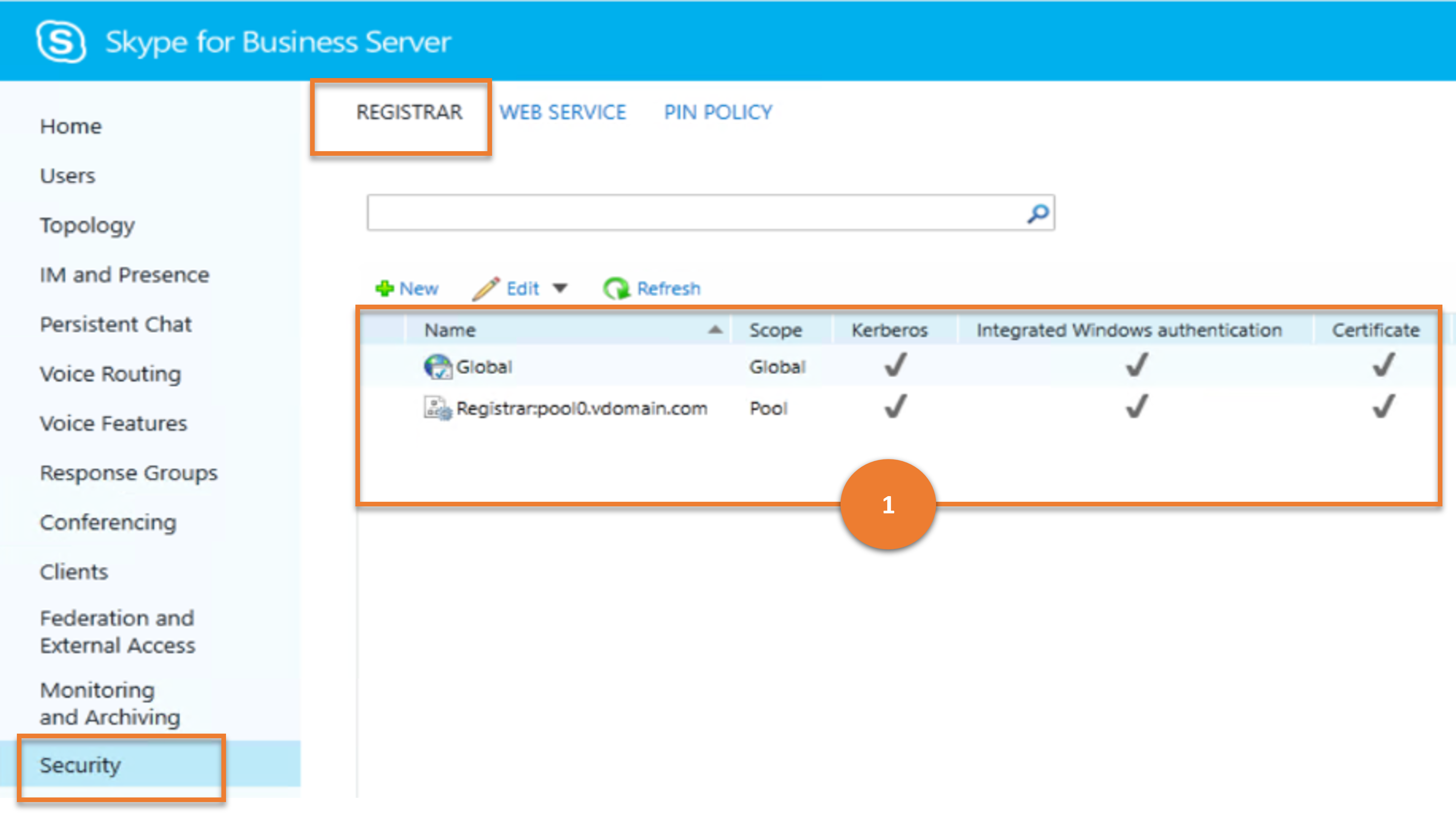This screenshot has height=813, width=1456.
Task: Open Federation and External Access section
Action: [117, 632]
